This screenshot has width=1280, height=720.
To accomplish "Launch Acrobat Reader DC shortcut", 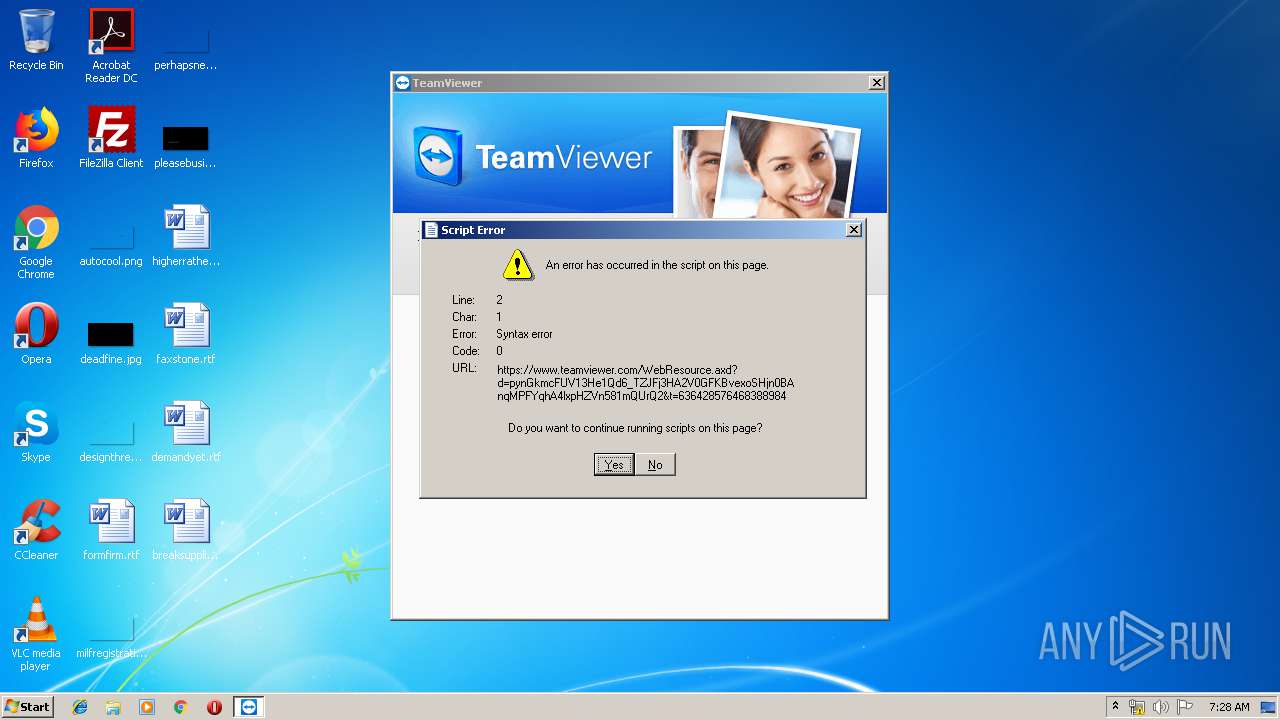I will (x=111, y=46).
